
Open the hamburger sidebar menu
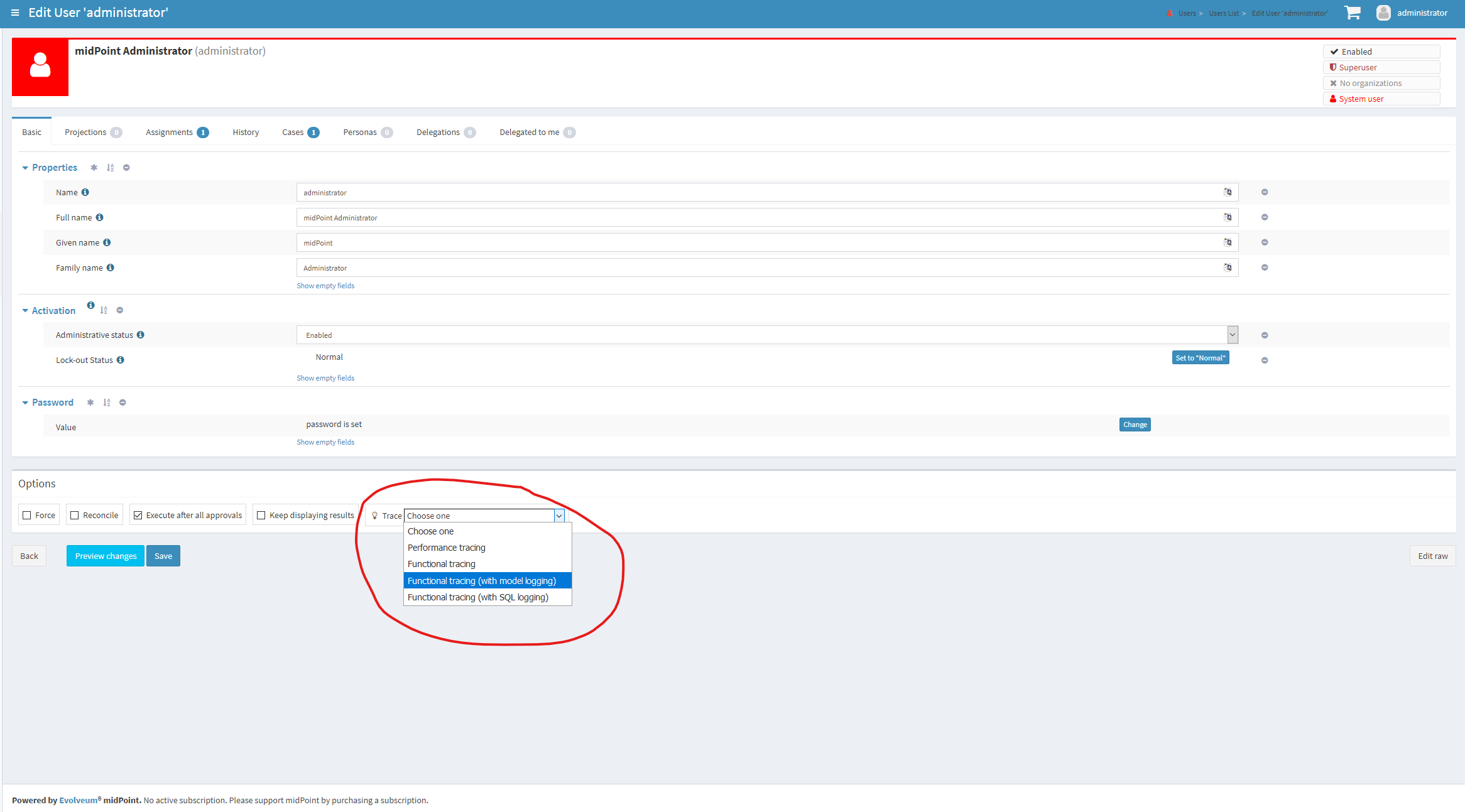point(15,13)
